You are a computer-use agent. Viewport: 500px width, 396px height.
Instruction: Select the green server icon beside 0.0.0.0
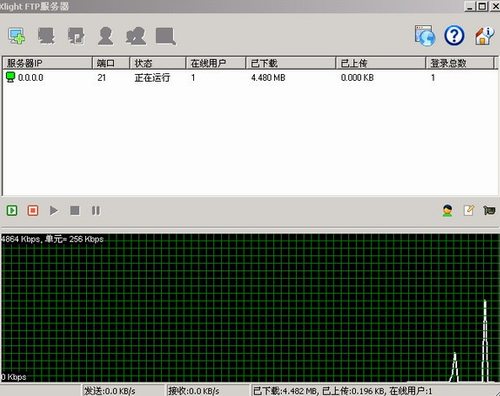point(11,77)
